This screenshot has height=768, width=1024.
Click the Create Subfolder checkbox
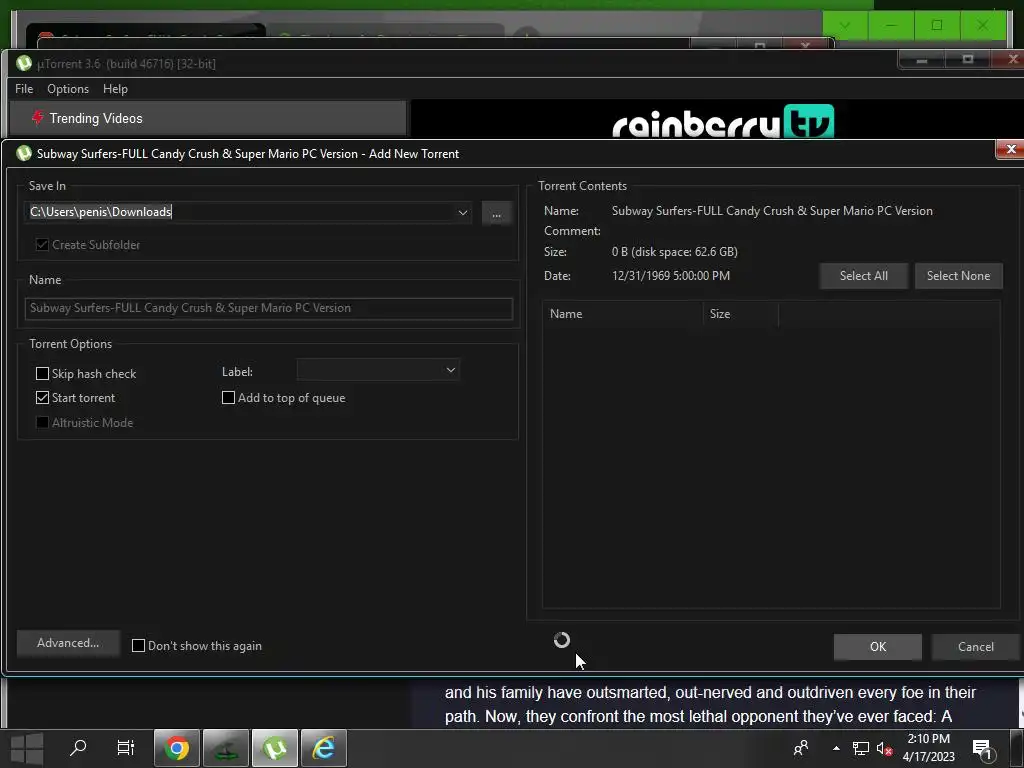(42, 245)
